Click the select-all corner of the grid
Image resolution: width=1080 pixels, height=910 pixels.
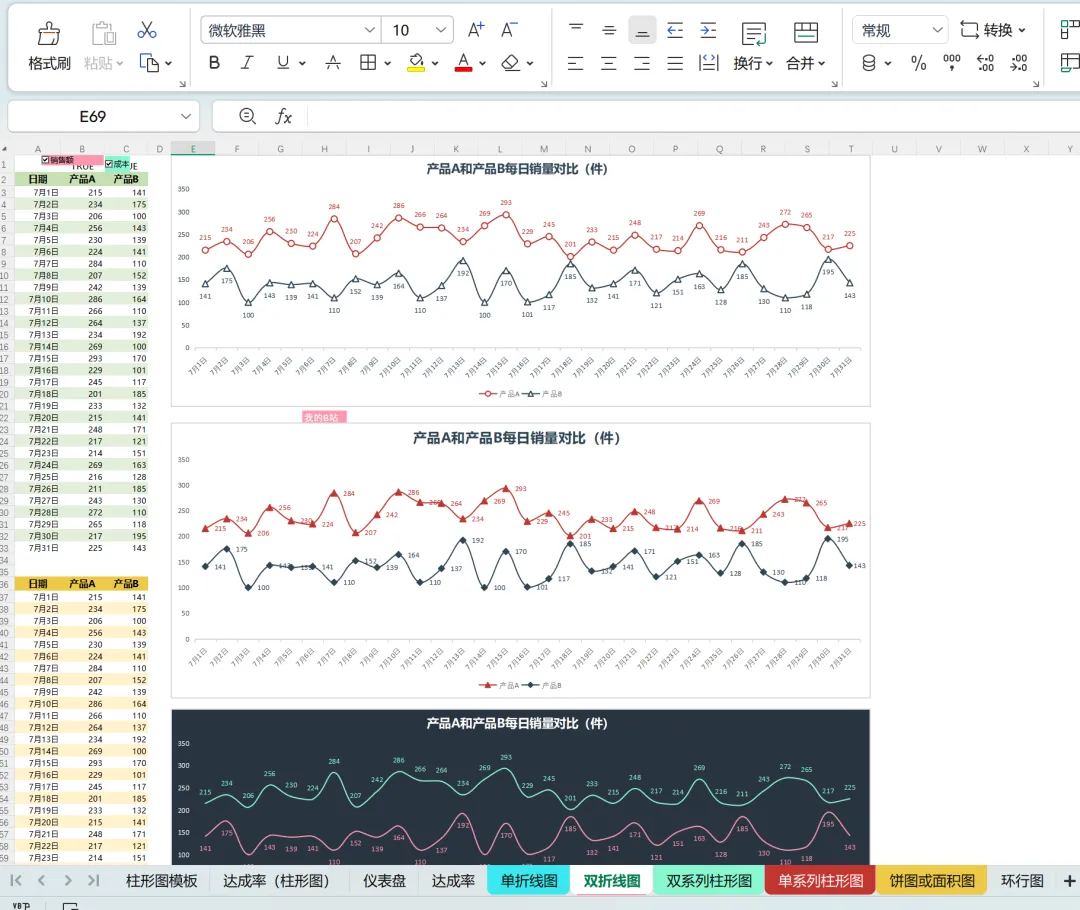point(5,149)
